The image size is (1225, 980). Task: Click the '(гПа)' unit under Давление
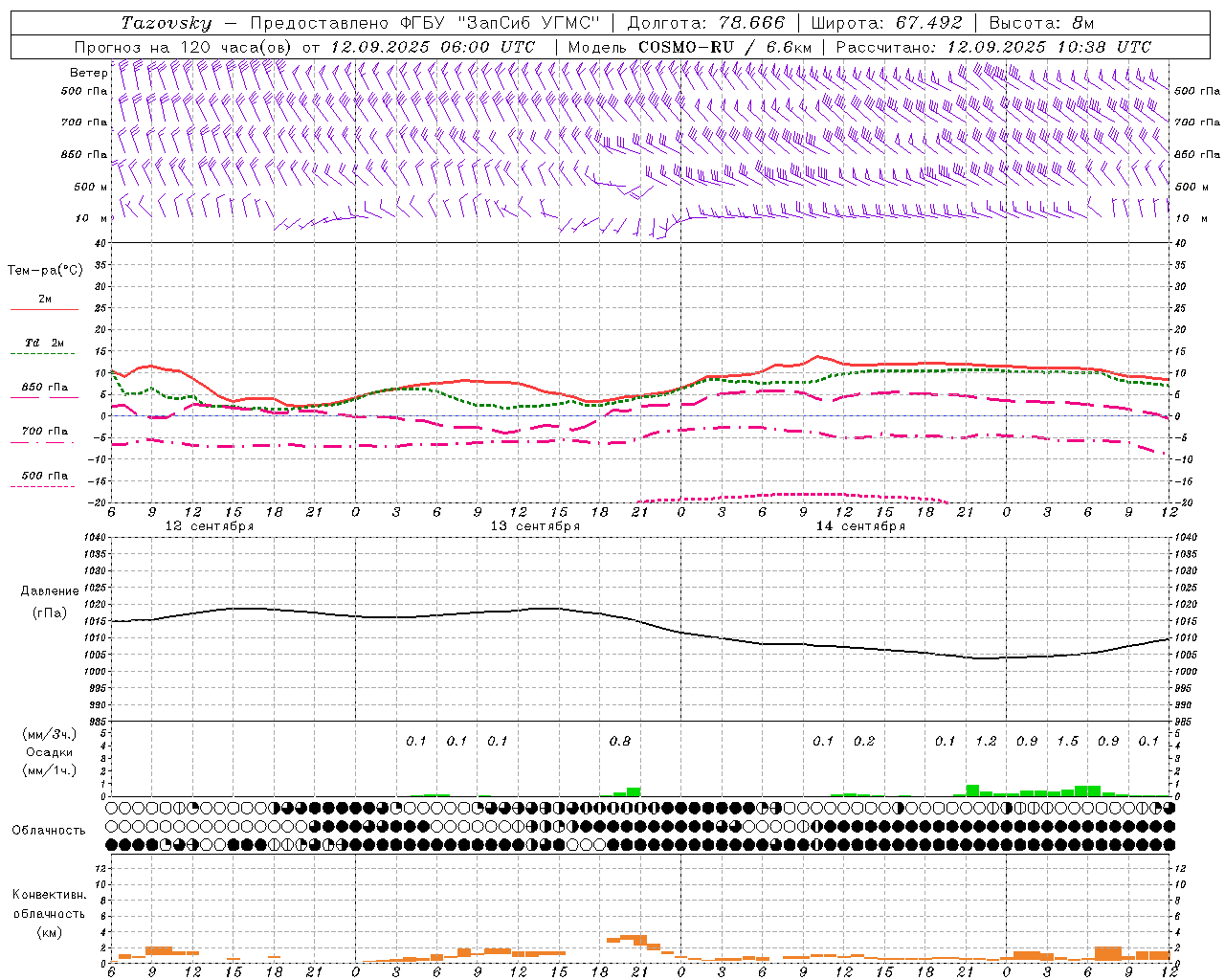point(50,612)
